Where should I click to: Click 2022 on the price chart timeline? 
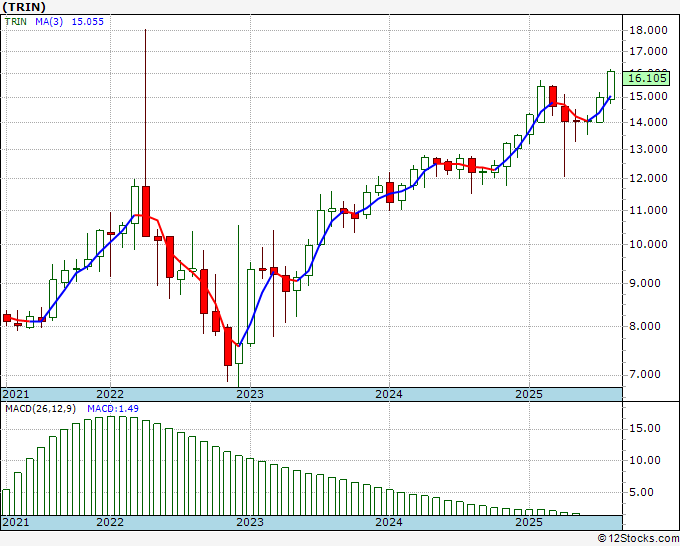pos(110,394)
